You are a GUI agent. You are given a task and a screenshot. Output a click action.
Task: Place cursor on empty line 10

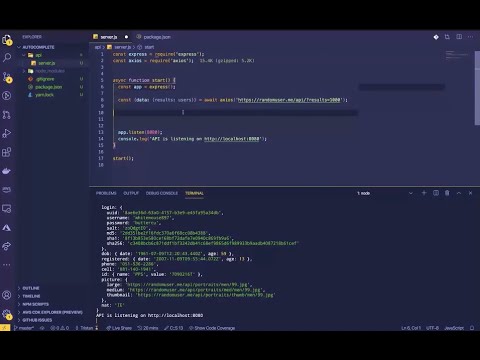(x=235, y=113)
